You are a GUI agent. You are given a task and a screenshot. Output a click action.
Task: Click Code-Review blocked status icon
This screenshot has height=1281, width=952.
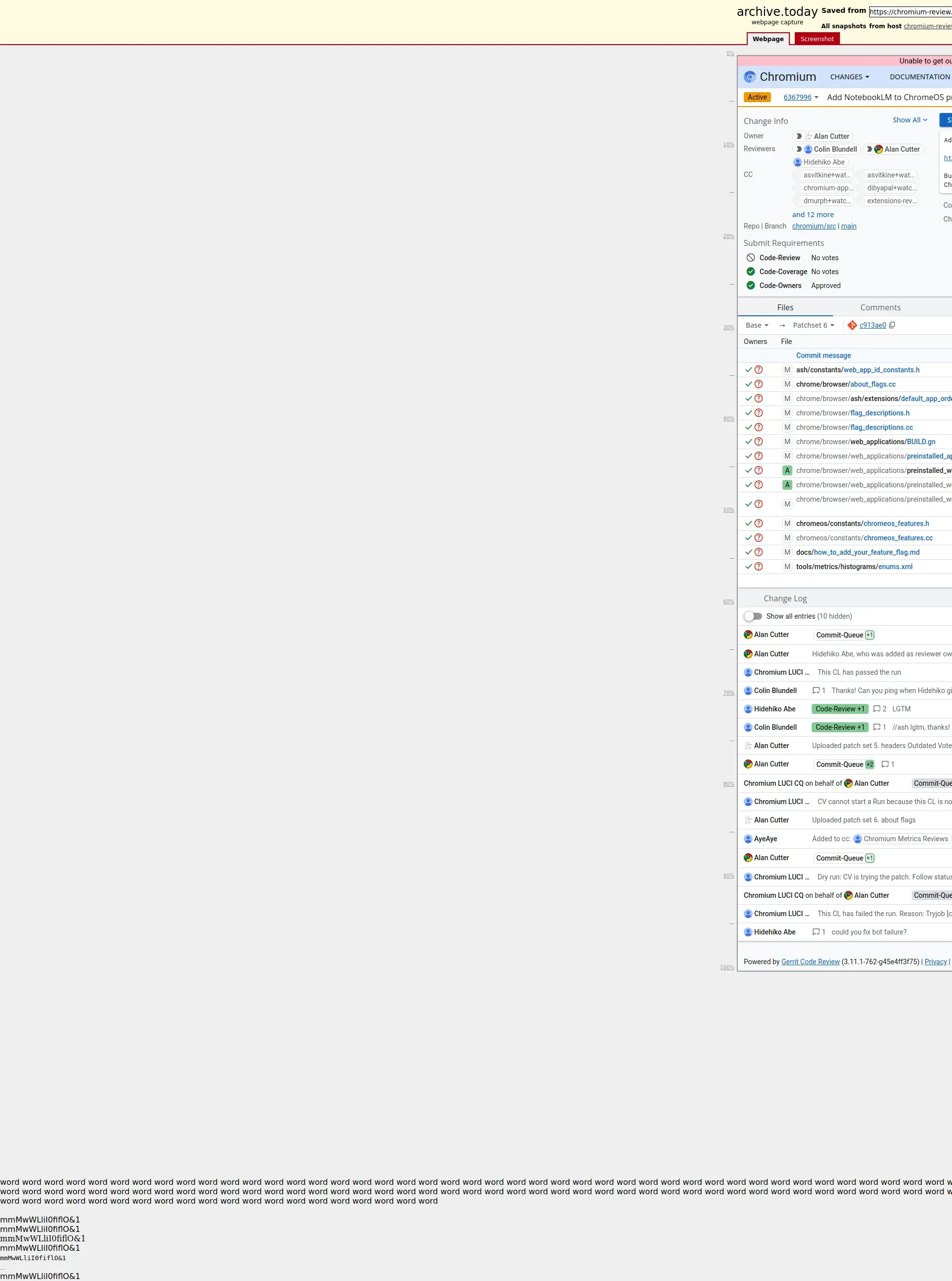750,258
